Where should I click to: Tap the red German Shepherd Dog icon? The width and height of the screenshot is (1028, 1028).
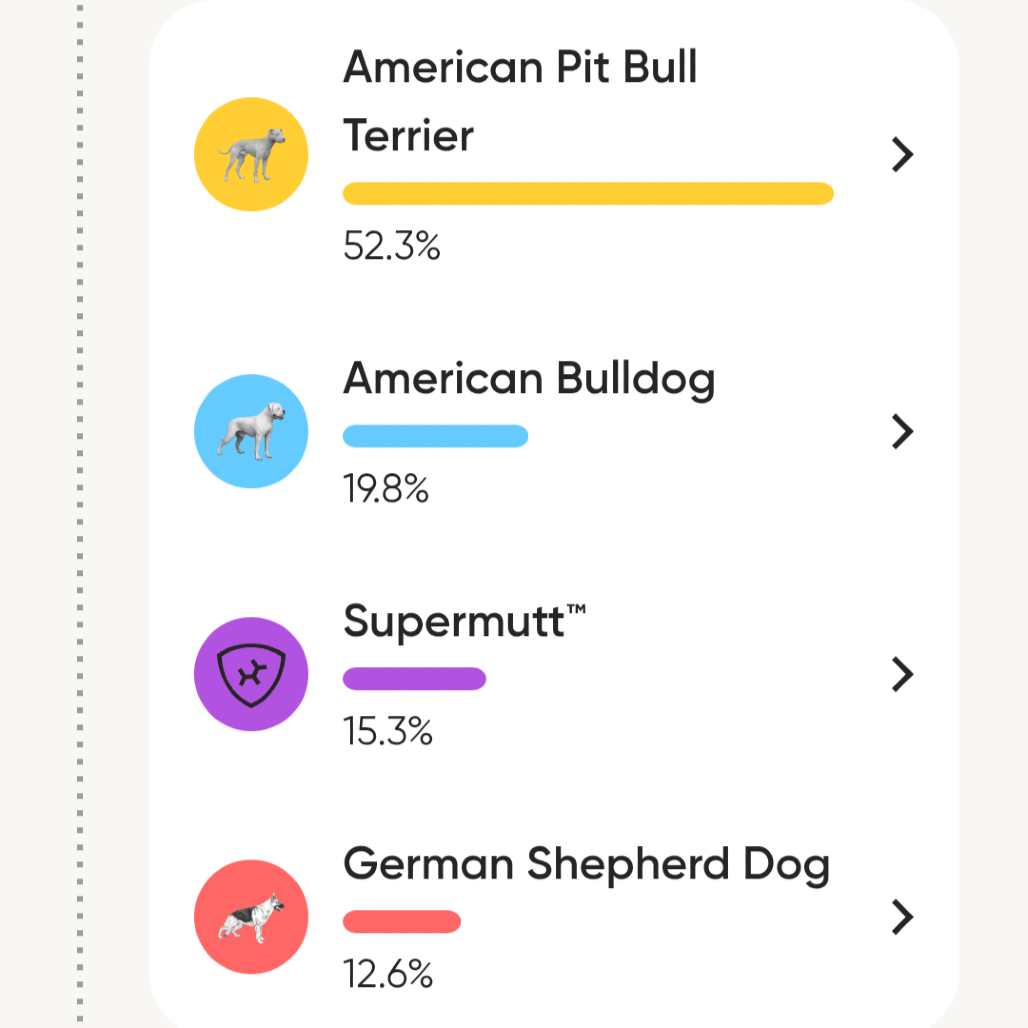click(251, 917)
